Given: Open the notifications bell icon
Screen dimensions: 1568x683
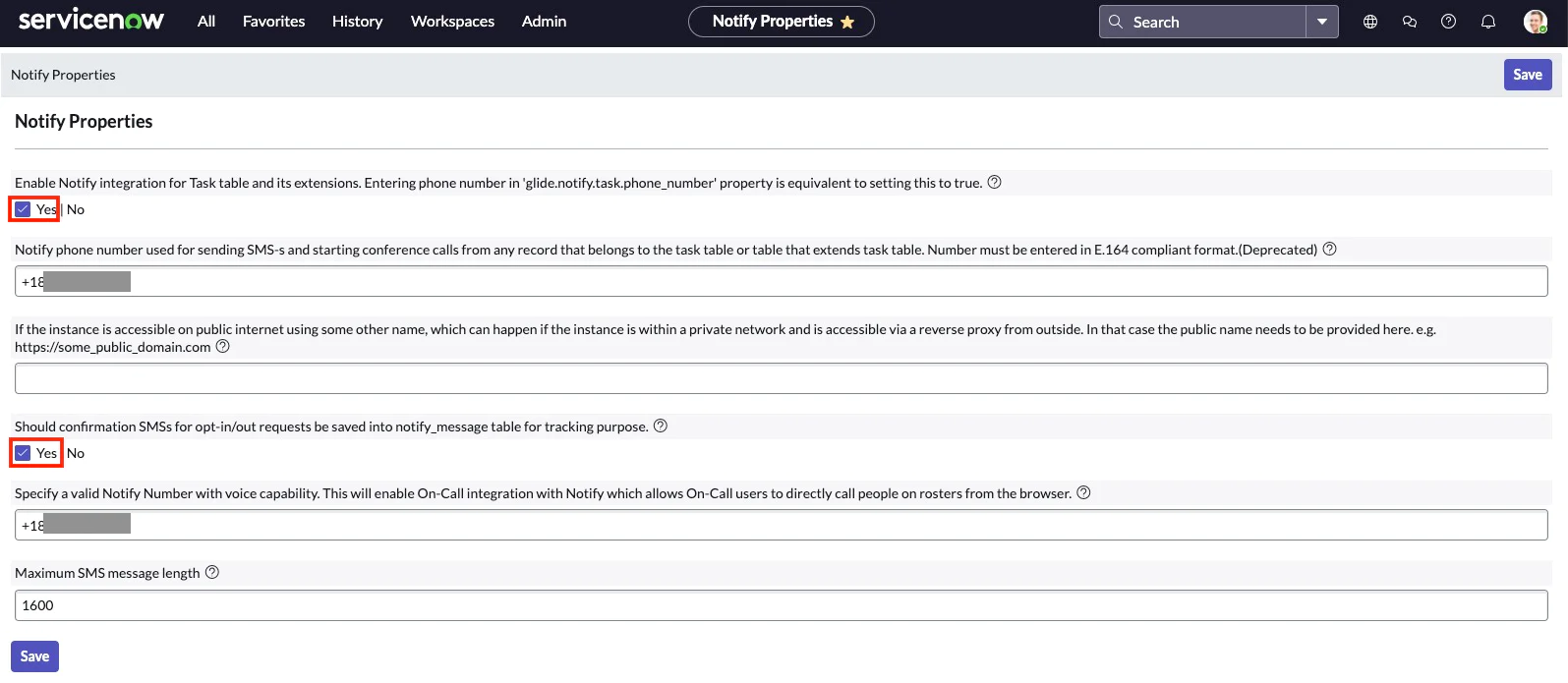Looking at the screenshot, I should (1488, 22).
